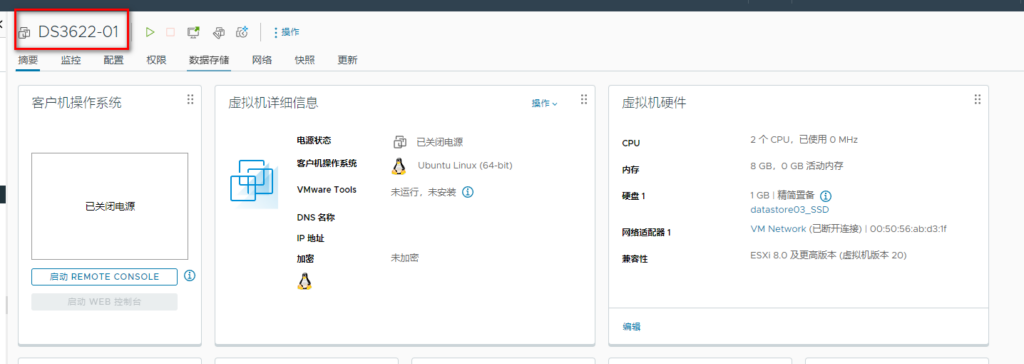Open the 配置 tab
This screenshot has height=364, width=1024.
coord(114,60)
